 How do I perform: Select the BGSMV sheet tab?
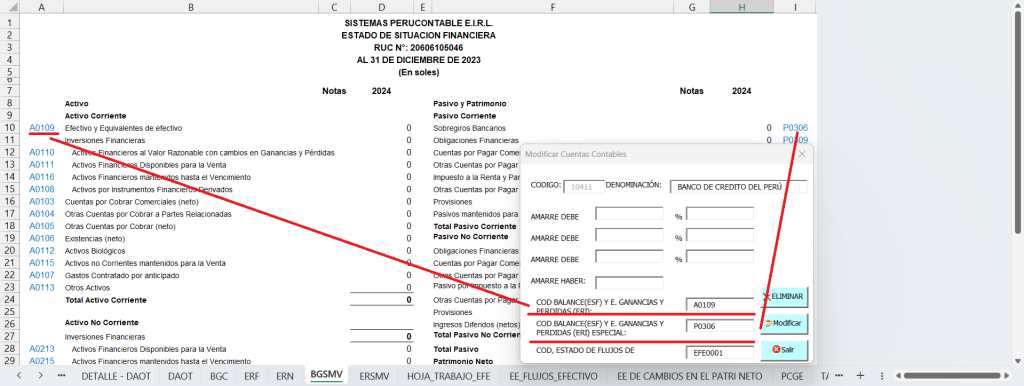pos(327,376)
